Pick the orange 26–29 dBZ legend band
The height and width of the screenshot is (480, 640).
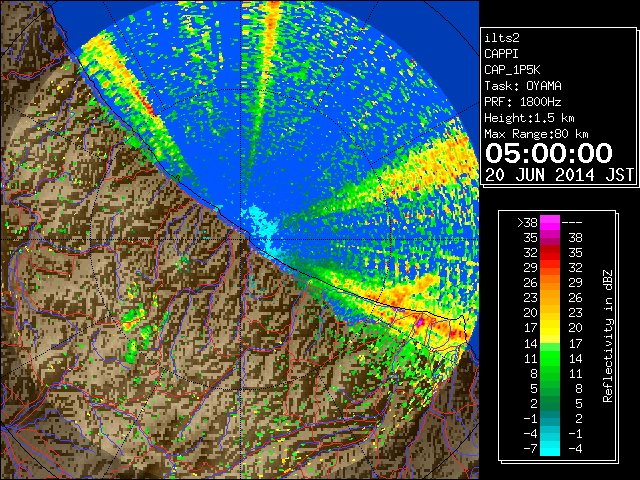click(550, 283)
